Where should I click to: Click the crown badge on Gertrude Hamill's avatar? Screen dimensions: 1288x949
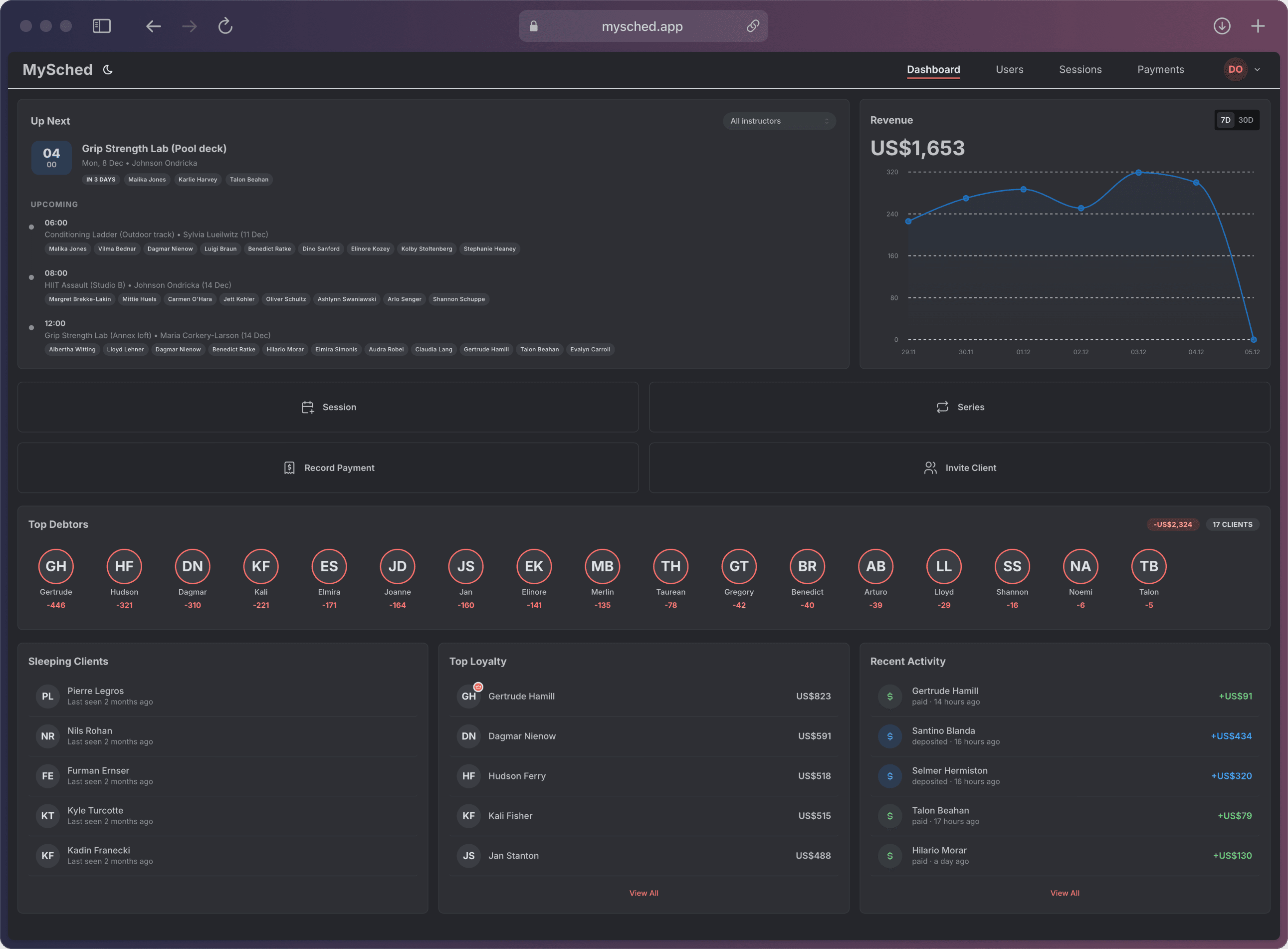[x=478, y=687]
